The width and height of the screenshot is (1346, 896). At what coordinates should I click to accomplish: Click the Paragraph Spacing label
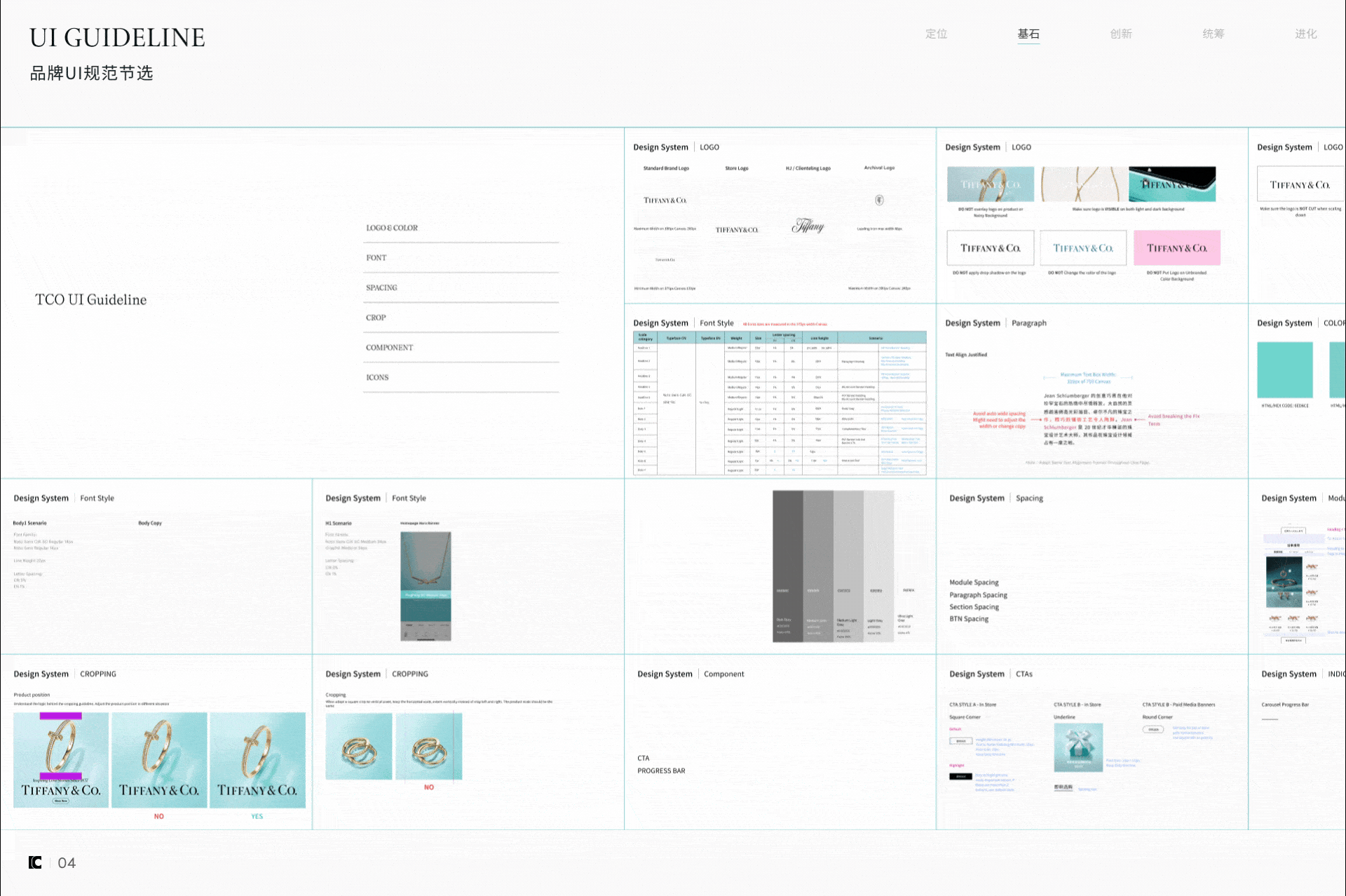978,595
